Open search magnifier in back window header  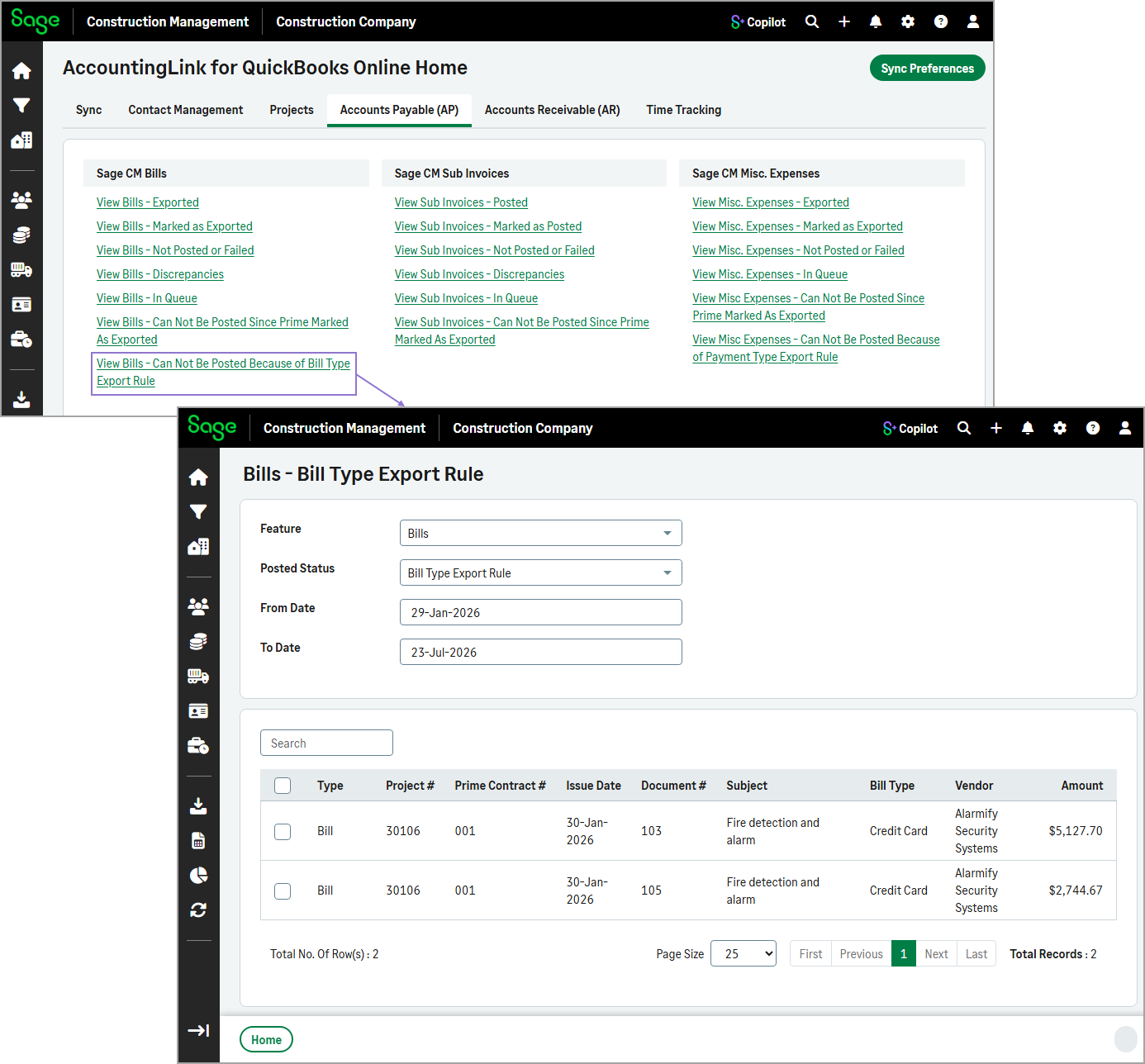pos(812,21)
